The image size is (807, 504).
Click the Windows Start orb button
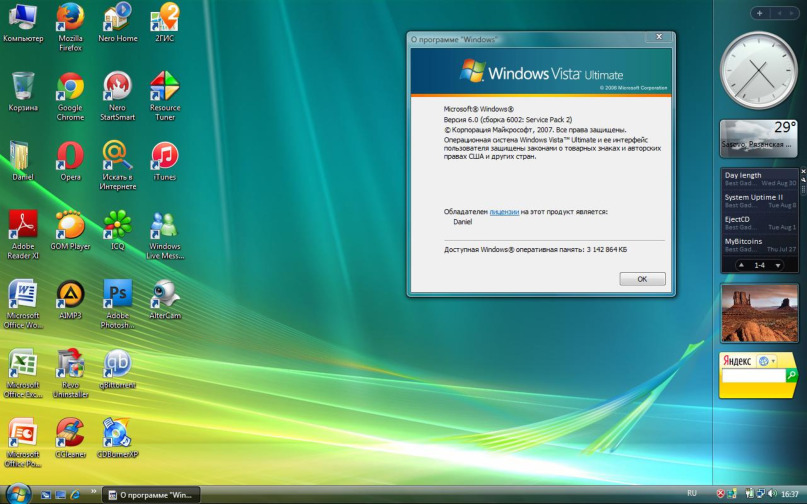[x=18, y=493]
